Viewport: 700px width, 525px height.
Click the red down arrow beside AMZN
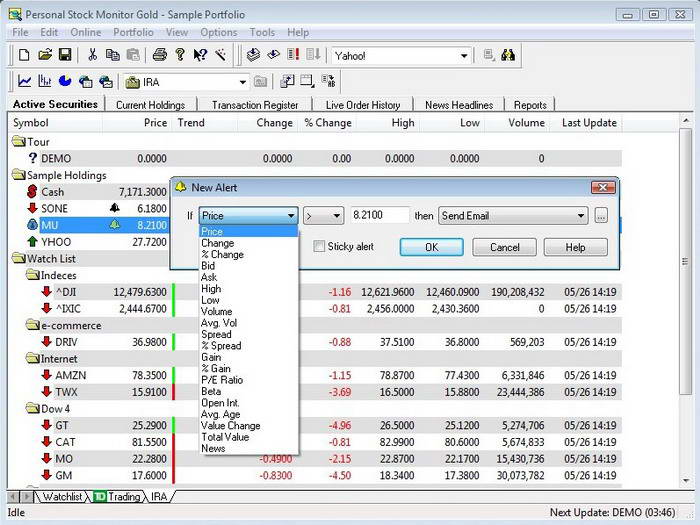pyautogui.click(x=46, y=375)
